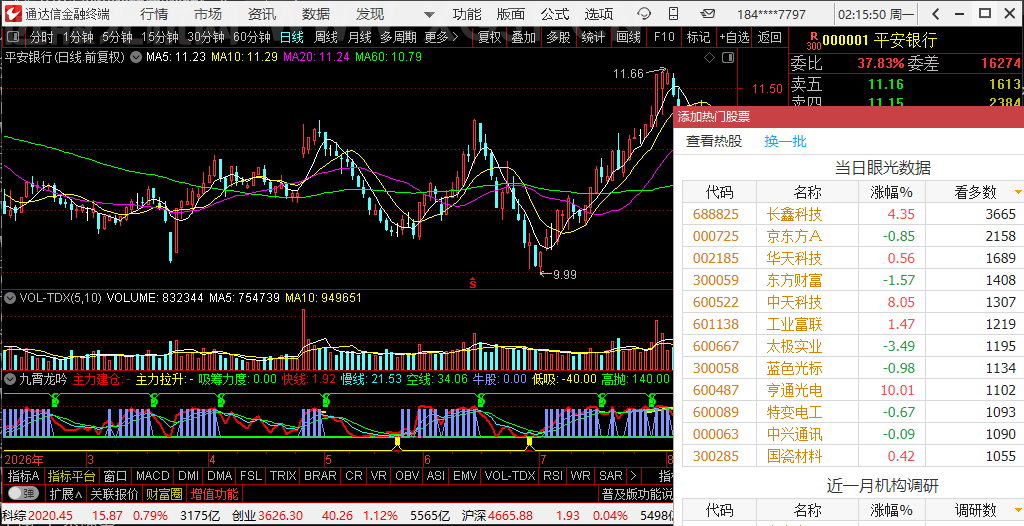Select the 亨通光电 600487 row
The height and width of the screenshot is (526, 1024).
(x=853, y=390)
